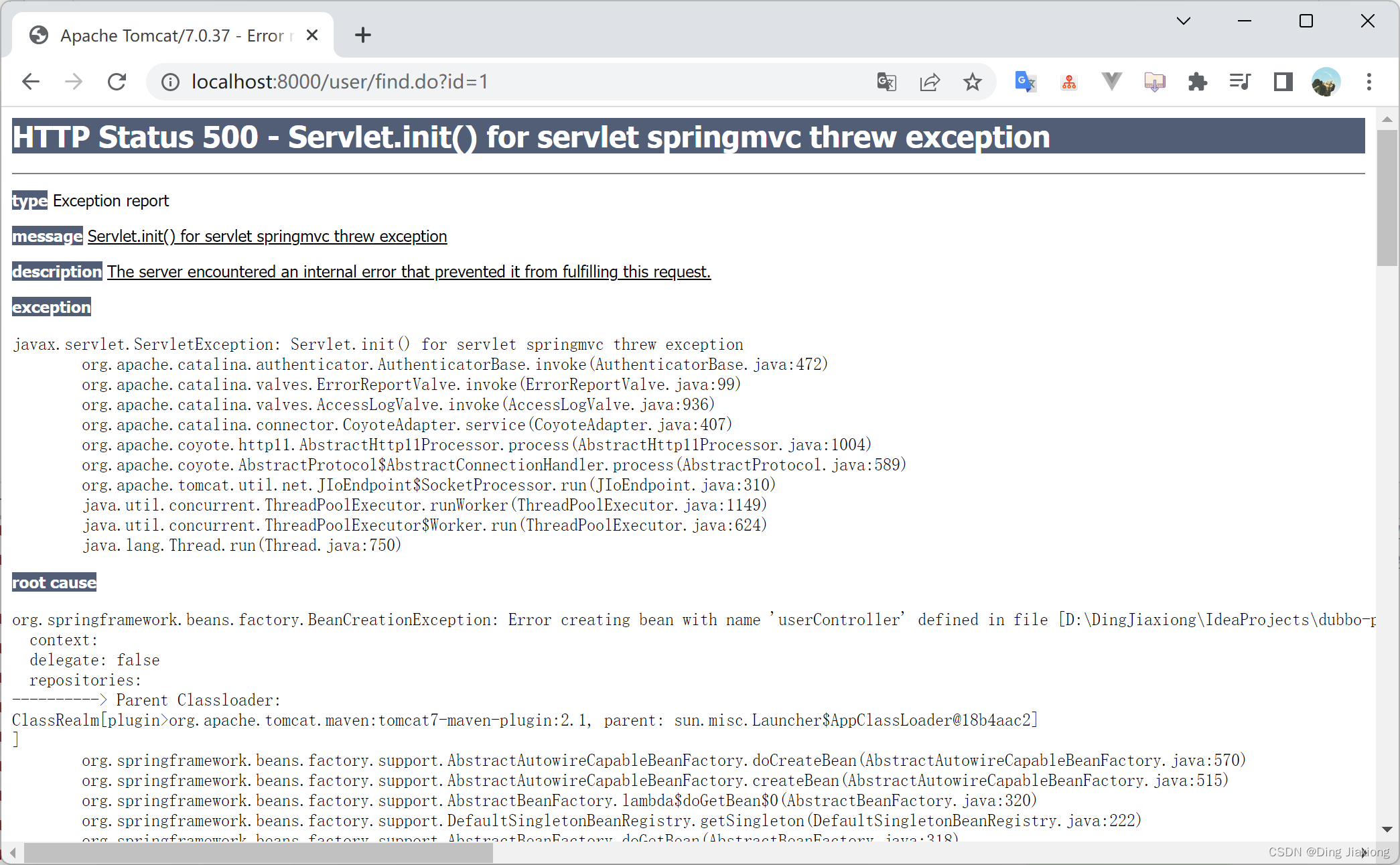Click the AbstractHttp11Processor.java:1004 stack line
The height and width of the screenshot is (865, 1400).
point(477,445)
